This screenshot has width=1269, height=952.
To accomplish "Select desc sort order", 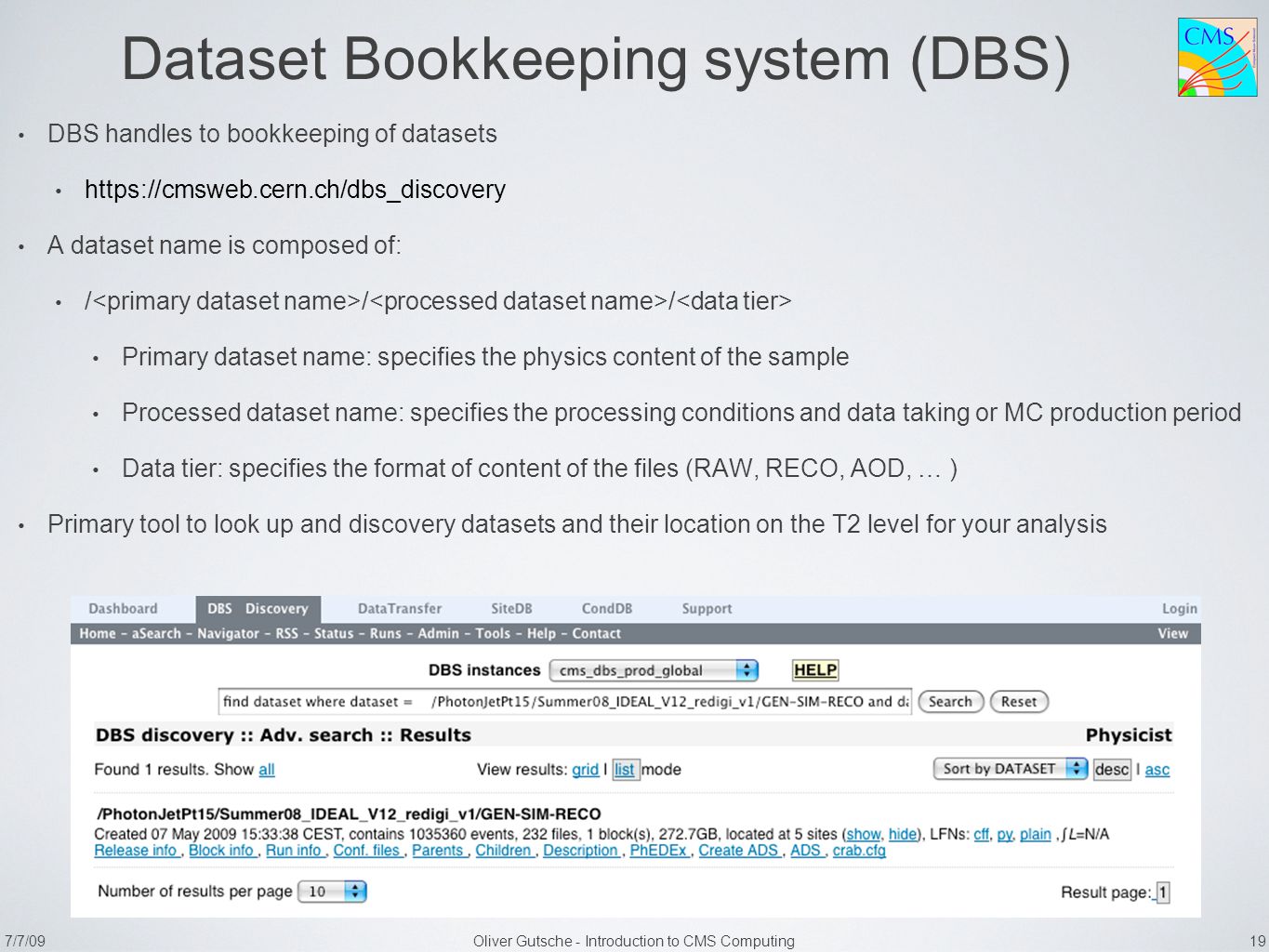I will click(x=1112, y=770).
